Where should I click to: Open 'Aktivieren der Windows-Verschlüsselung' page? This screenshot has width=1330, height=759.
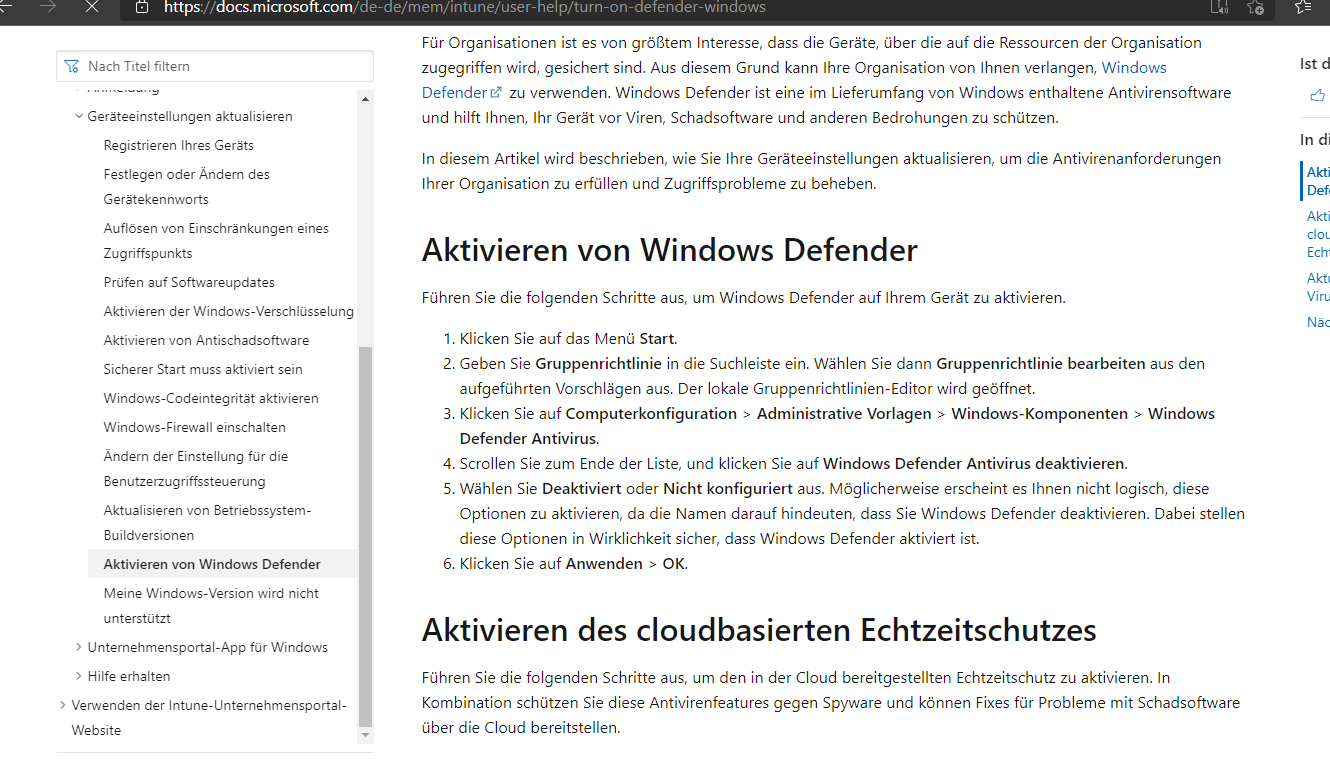[229, 311]
